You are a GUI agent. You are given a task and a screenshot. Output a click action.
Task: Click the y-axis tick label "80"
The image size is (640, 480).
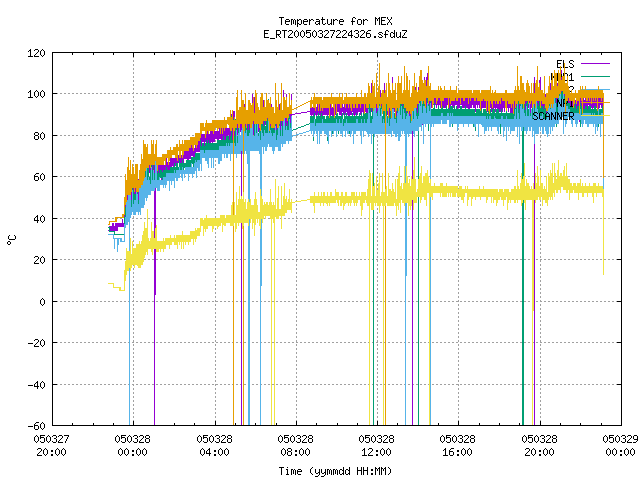[39, 136]
